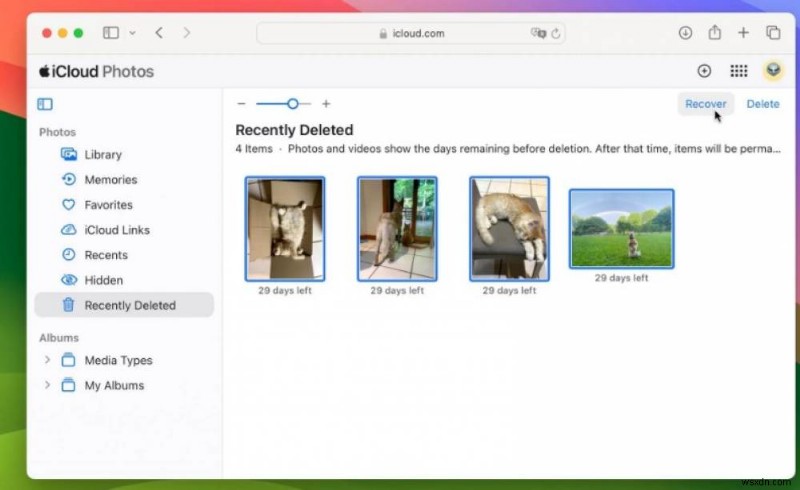Click the "4 Items" count text
The image size is (800, 490).
click(254, 149)
